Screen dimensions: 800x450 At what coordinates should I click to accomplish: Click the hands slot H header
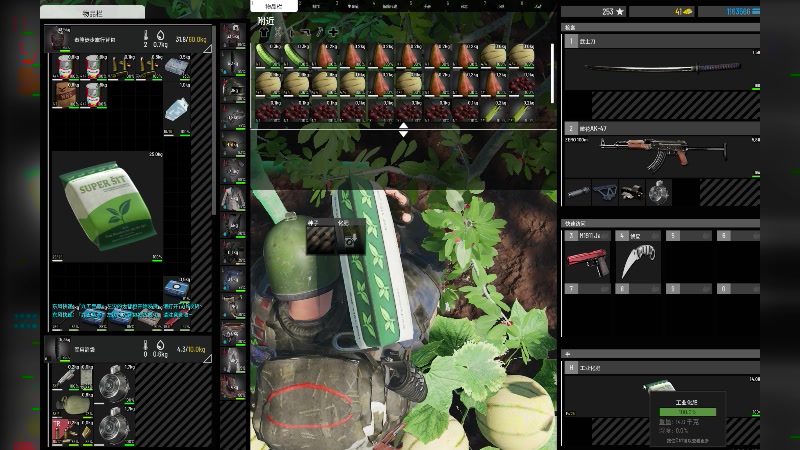click(662, 368)
